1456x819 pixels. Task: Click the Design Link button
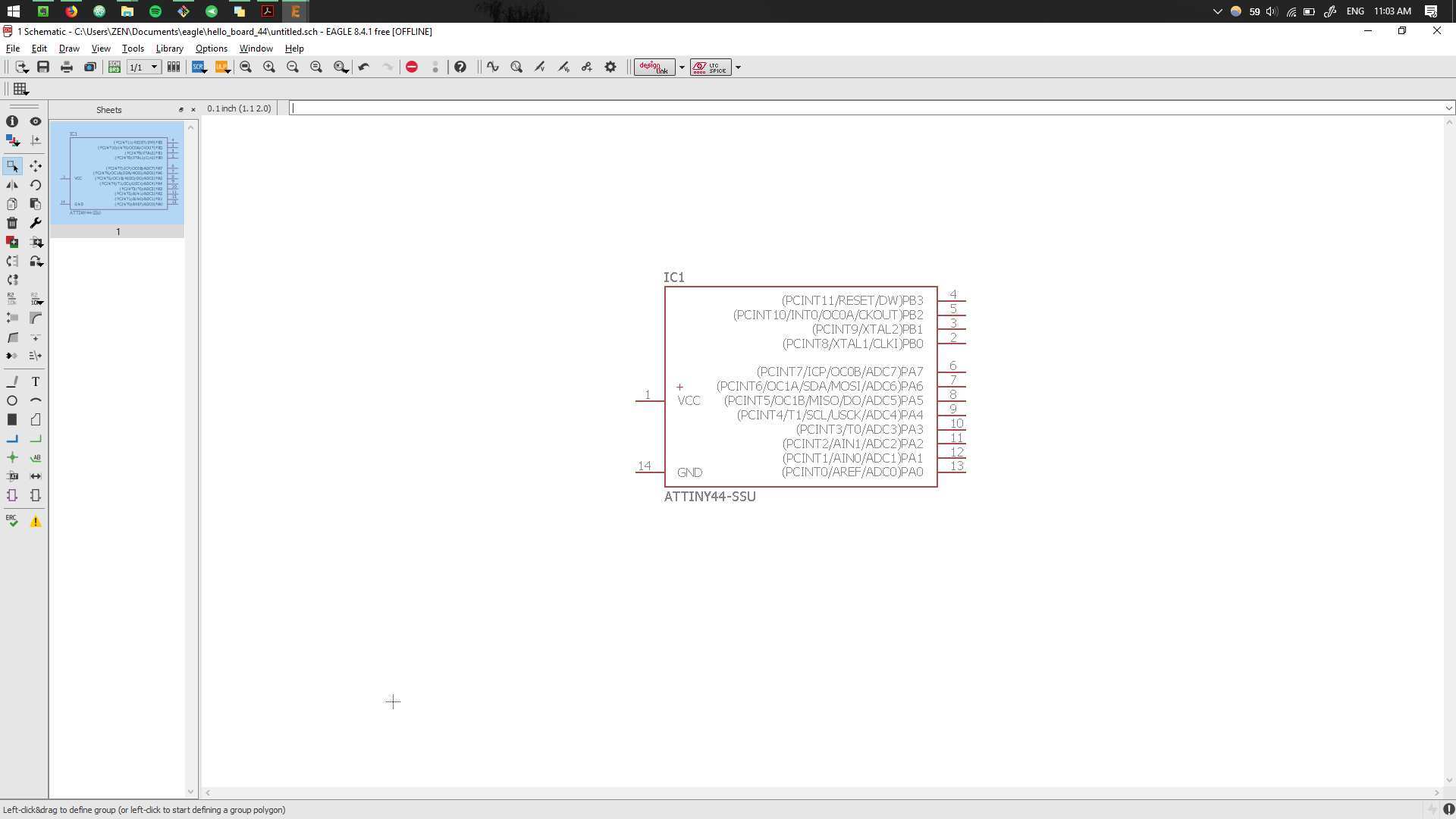tap(654, 67)
